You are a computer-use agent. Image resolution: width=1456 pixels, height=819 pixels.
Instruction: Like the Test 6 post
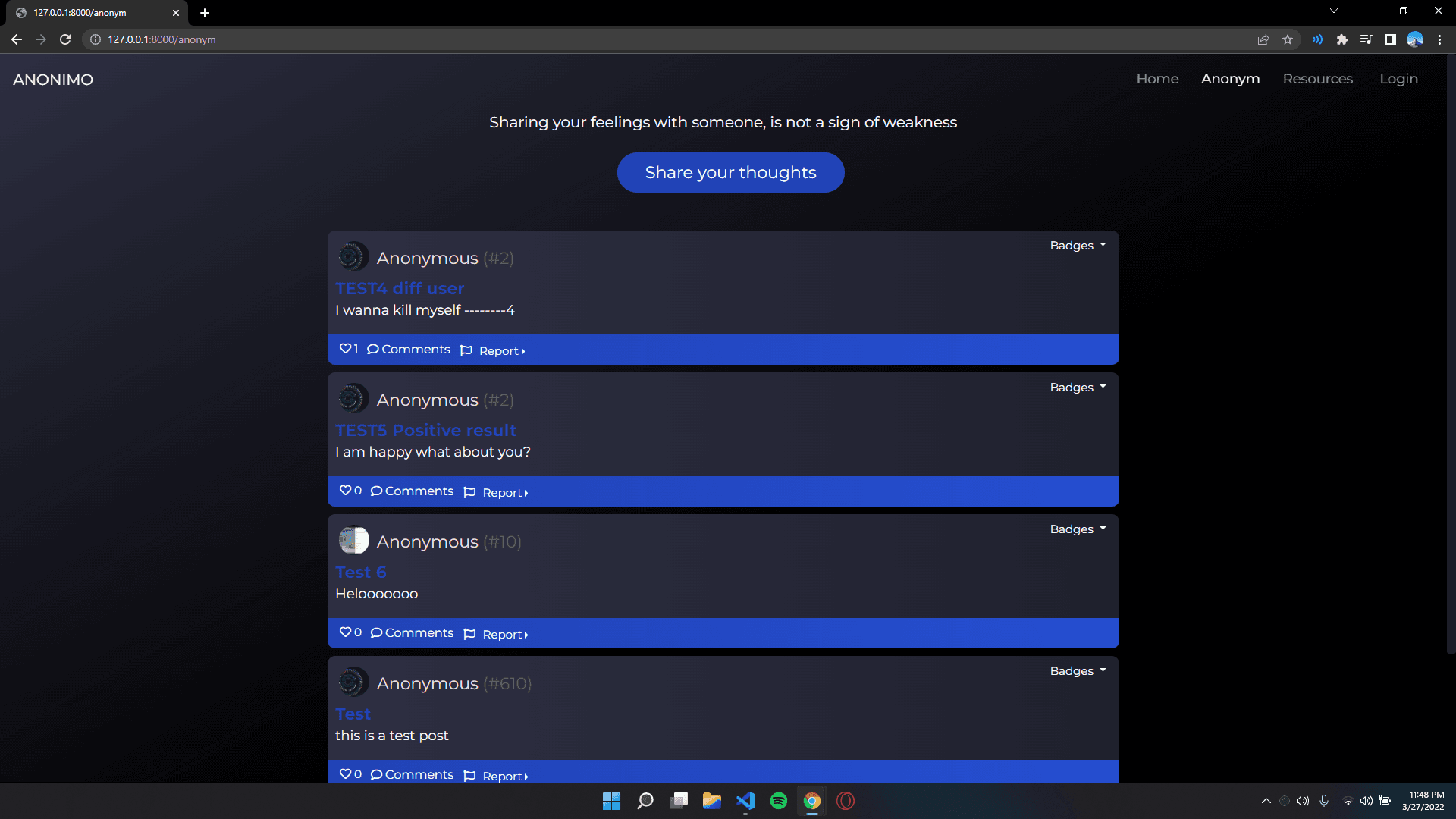click(345, 632)
